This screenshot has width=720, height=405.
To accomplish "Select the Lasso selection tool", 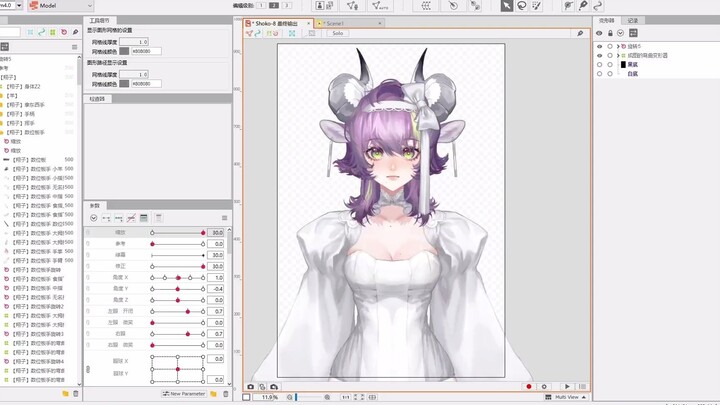I will (522, 6).
